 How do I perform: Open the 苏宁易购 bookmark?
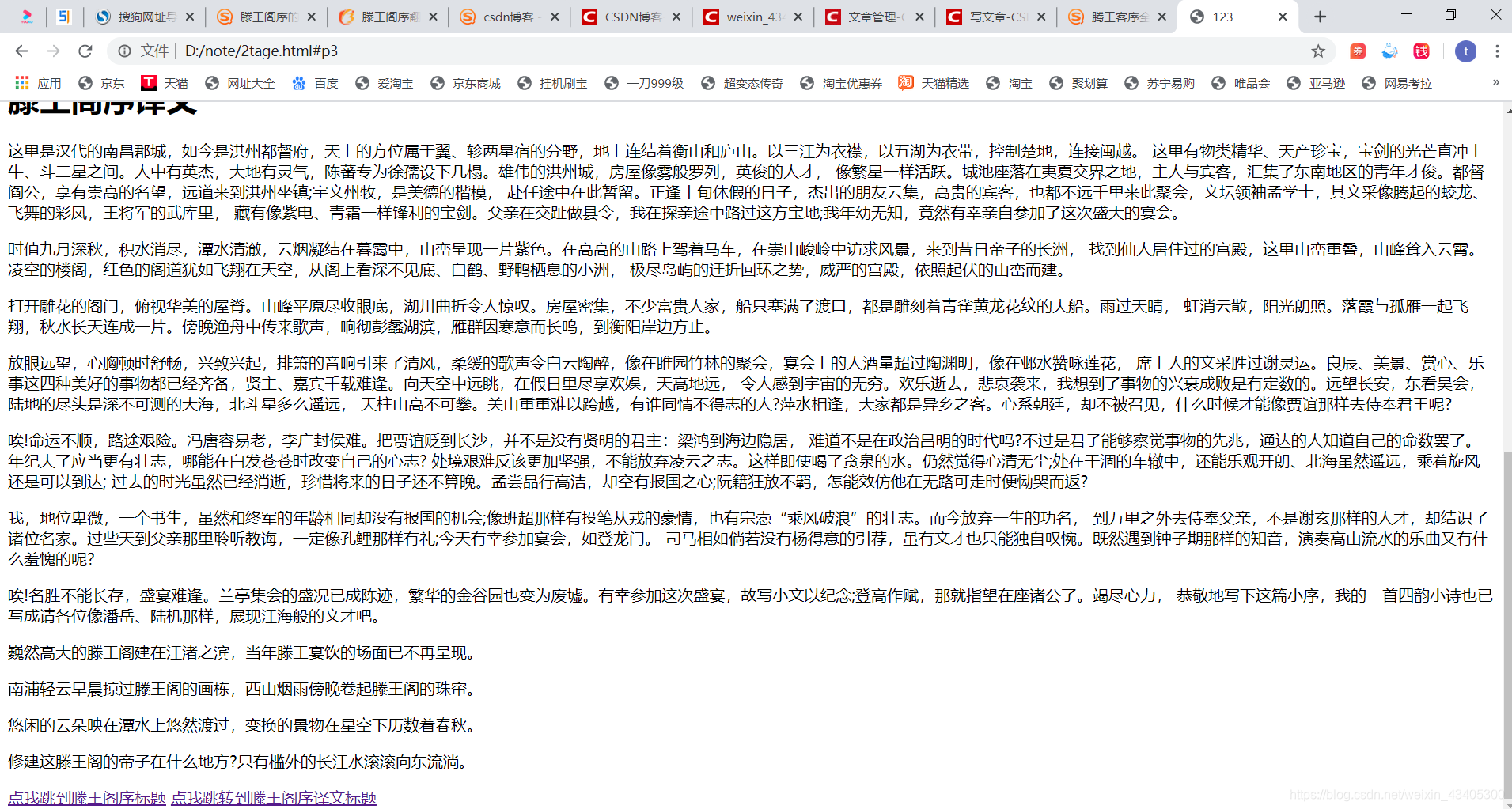tap(1159, 83)
